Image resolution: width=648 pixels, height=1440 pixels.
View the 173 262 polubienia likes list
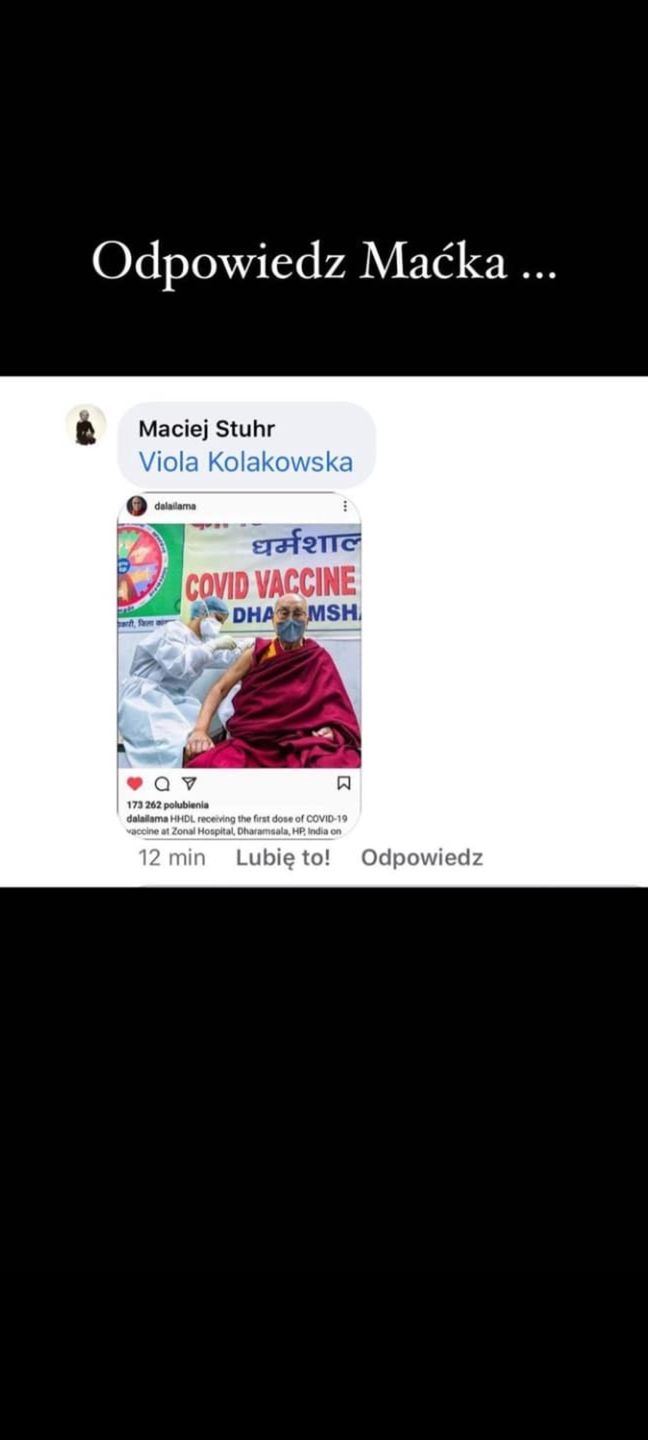click(168, 805)
